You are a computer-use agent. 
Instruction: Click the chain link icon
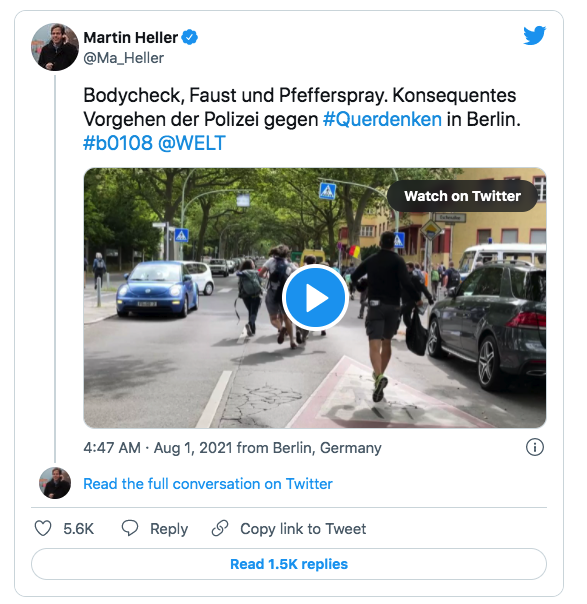tap(220, 528)
